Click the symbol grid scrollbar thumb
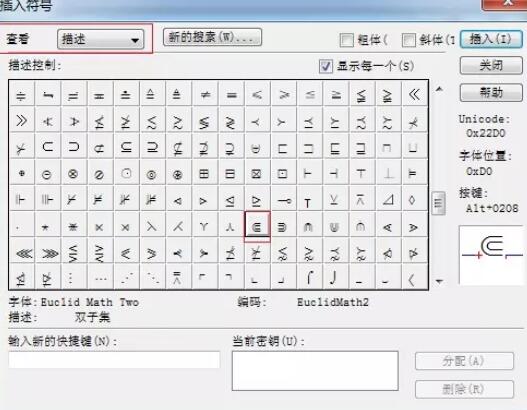 439,203
